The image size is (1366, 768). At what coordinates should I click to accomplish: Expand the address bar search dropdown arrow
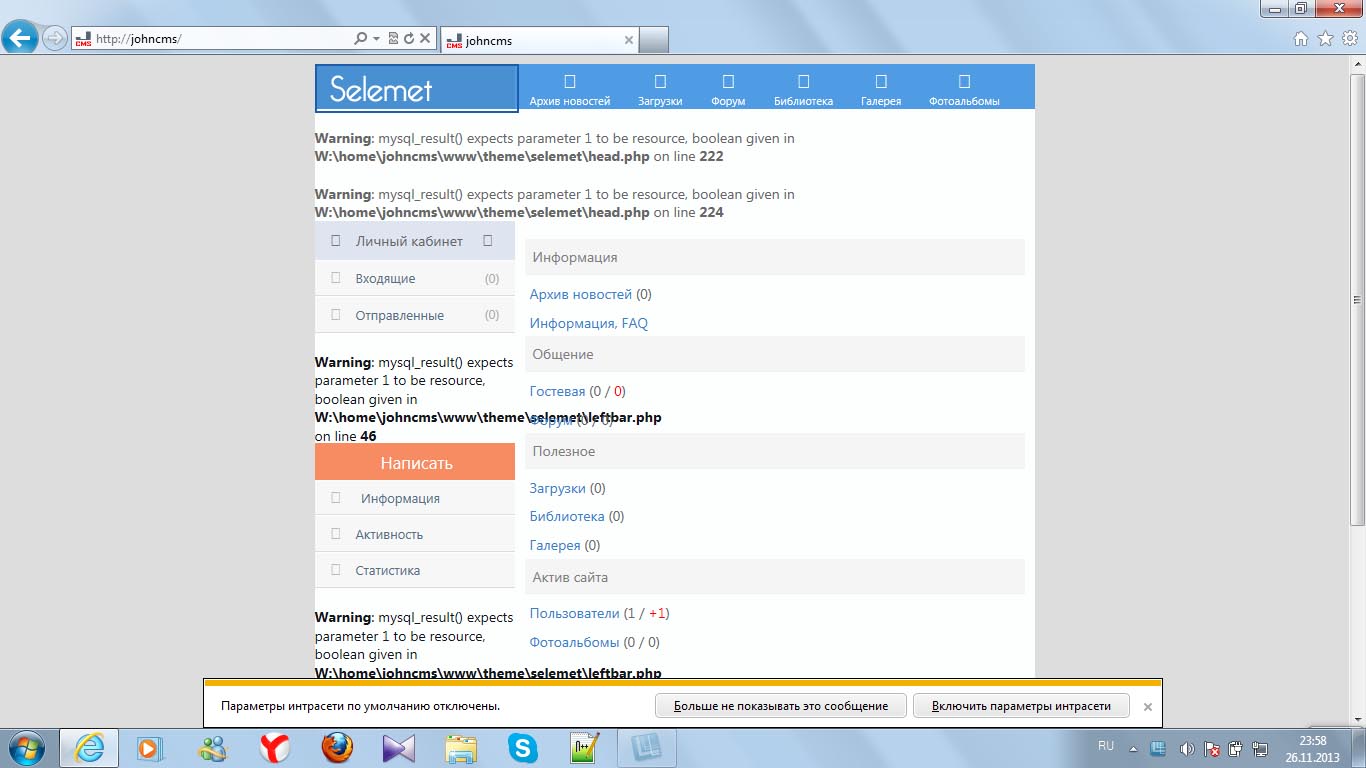point(376,39)
